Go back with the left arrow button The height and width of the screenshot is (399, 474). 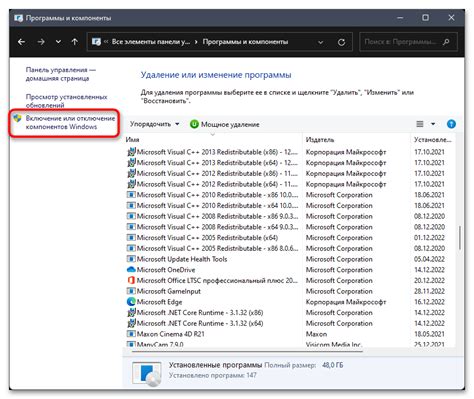coord(21,42)
